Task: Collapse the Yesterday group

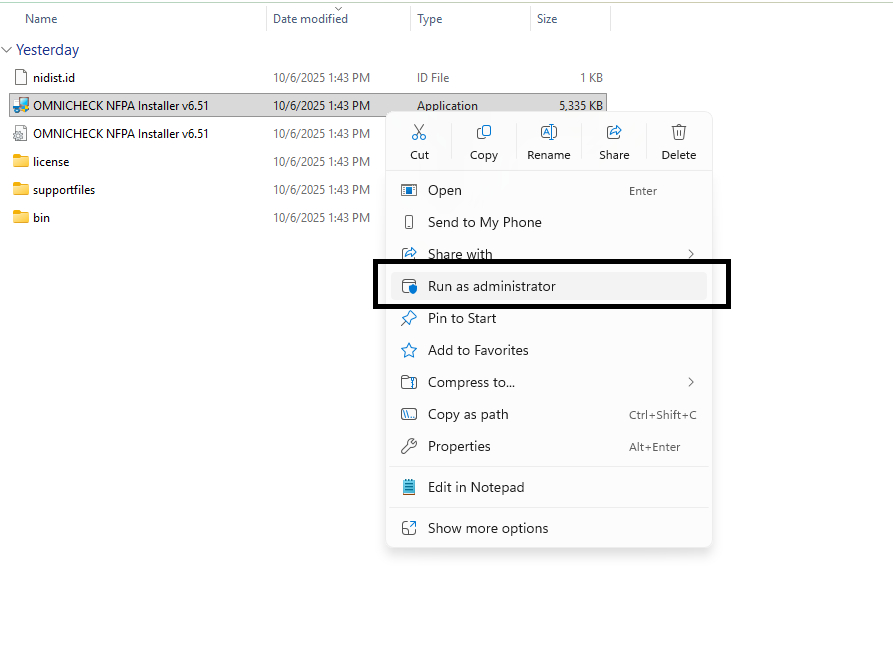Action: (x=8, y=50)
